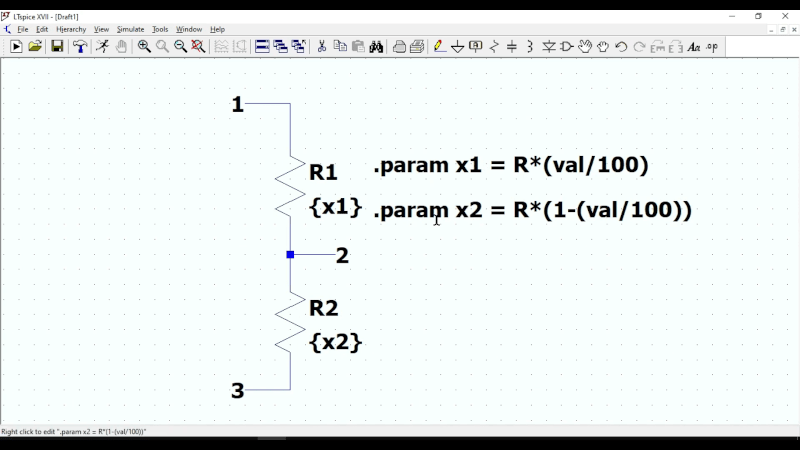Select the Draw Wire pencil tool

pos(439,47)
